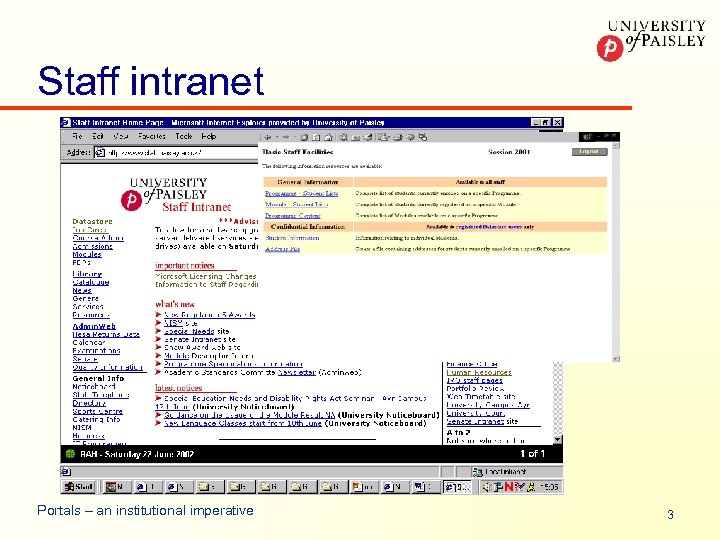Viewport: 720px width, 540px height.
Task: Open the Favorites menu
Action: point(152,136)
